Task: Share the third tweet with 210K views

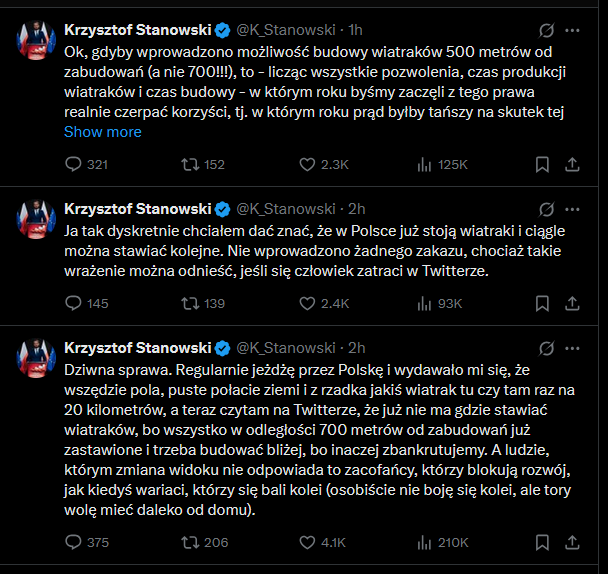Action: pyautogui.click(x=575, y=542)
